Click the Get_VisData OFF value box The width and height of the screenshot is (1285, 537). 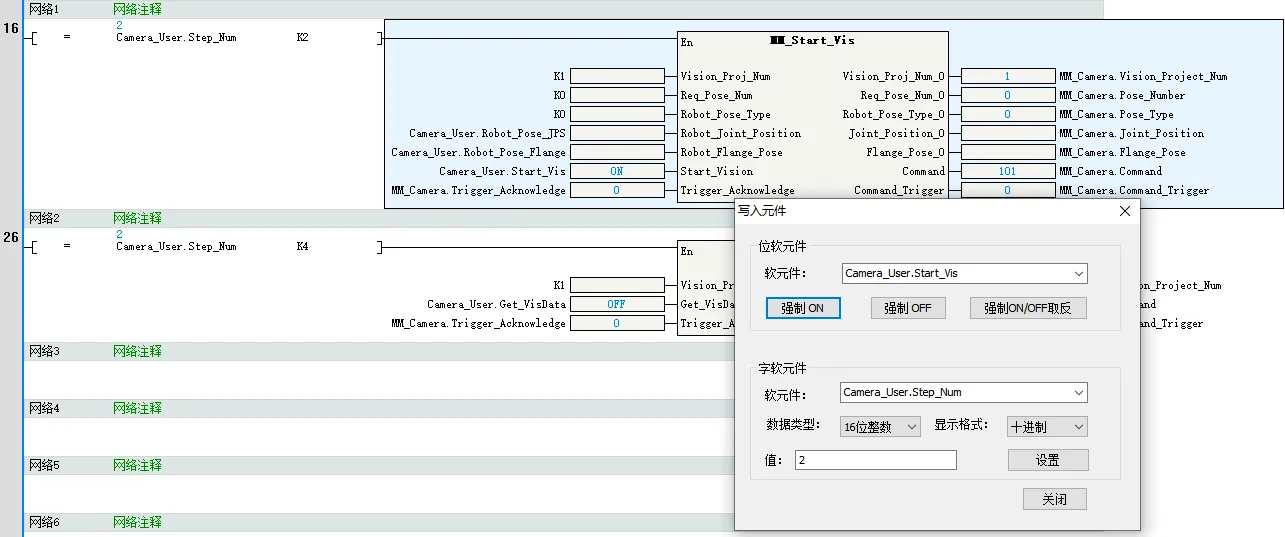(616, 304)
